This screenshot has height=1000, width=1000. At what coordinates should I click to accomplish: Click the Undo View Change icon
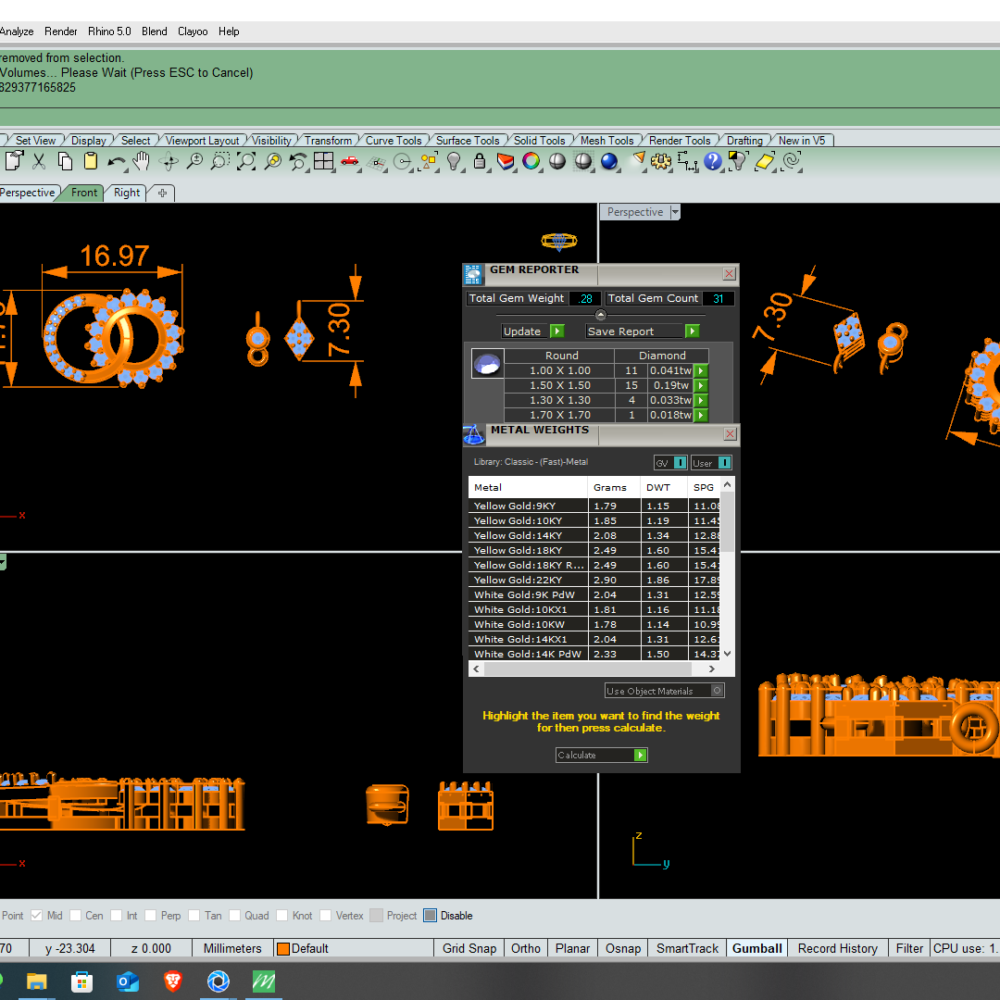tap(298, 161)
